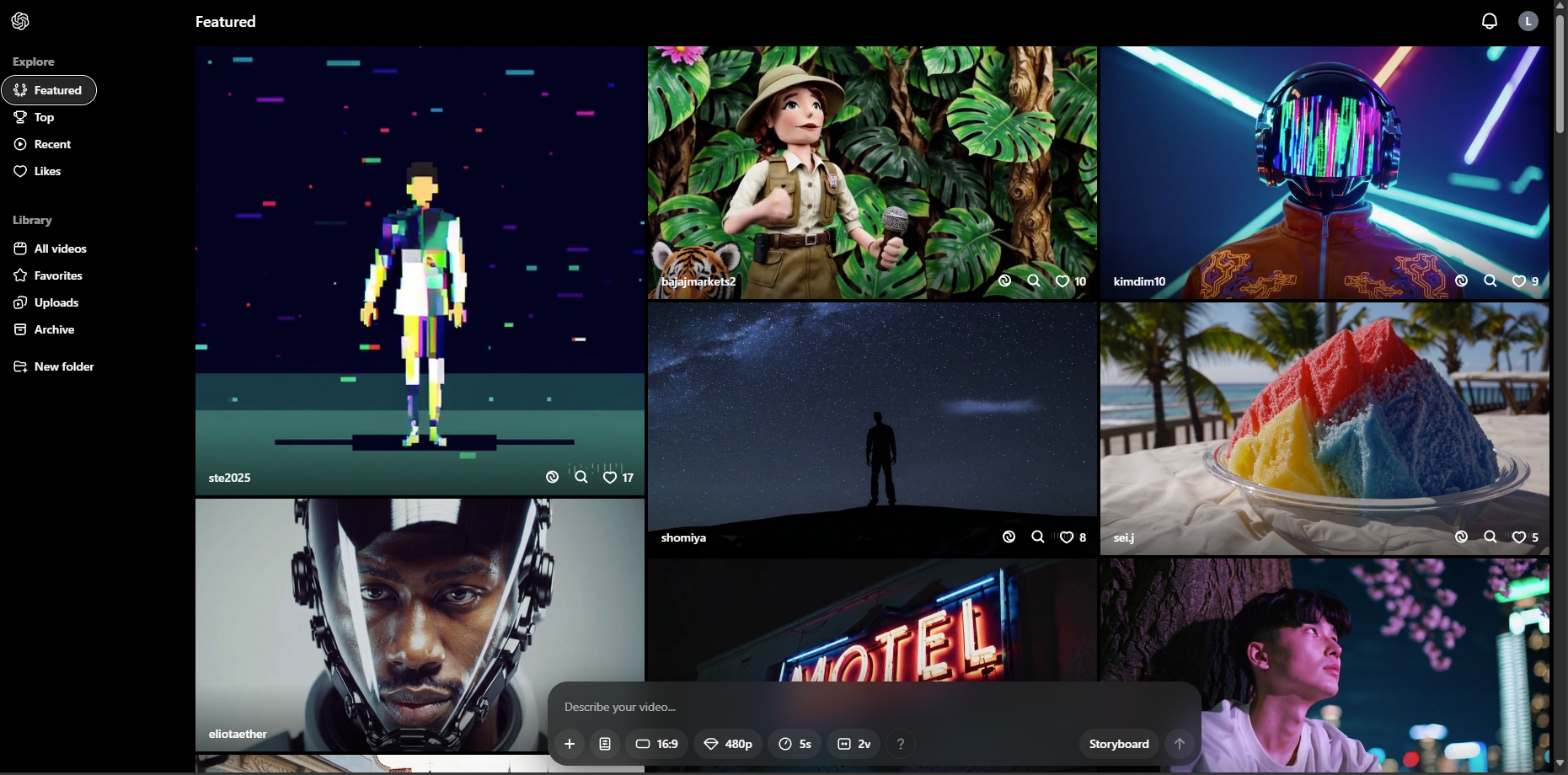Click the Describe your video input field
Screen dimensions: 1568x775
pos(843,707)
